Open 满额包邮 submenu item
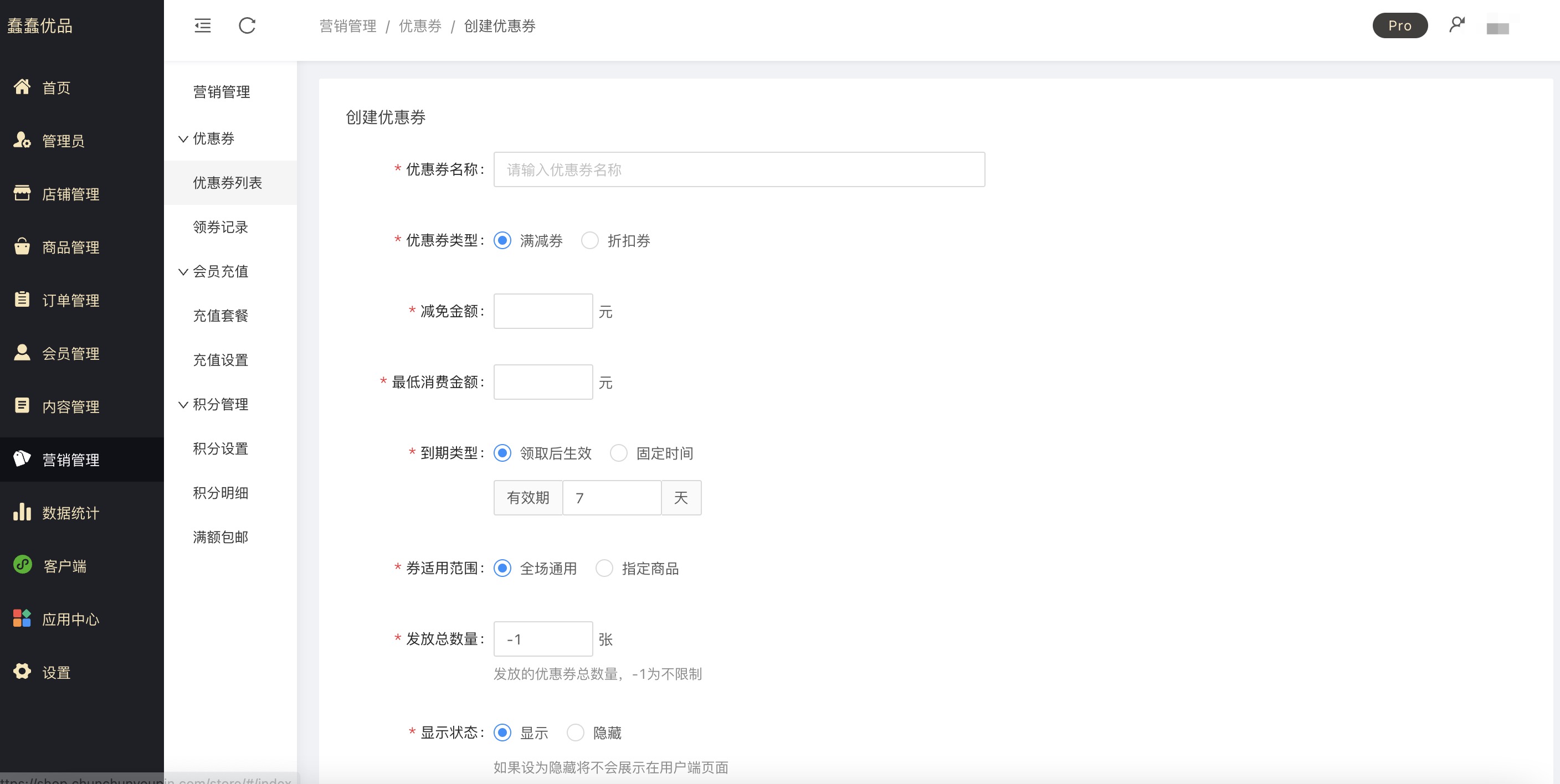 (x=220, y=537)
